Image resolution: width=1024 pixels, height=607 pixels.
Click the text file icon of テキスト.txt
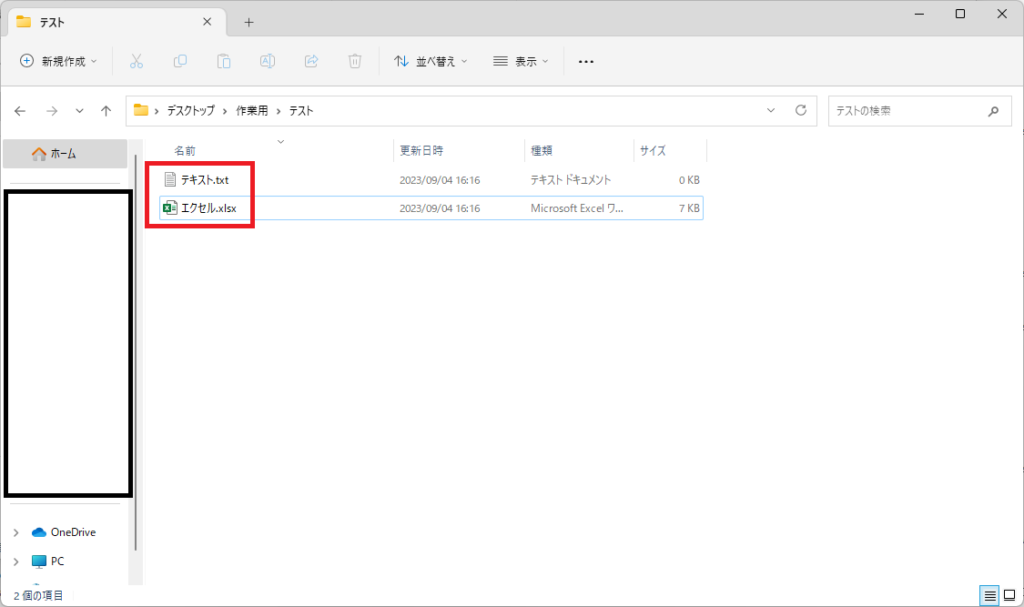[x=170, y=180]
